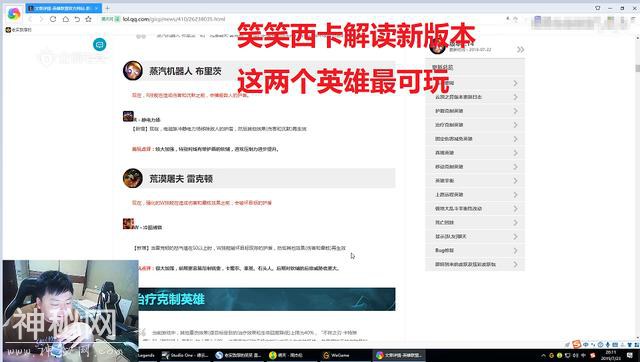Open the sidebar entry above Bug修复
Image resolution: width=640 pixels, height=362 pixels.
475,236
